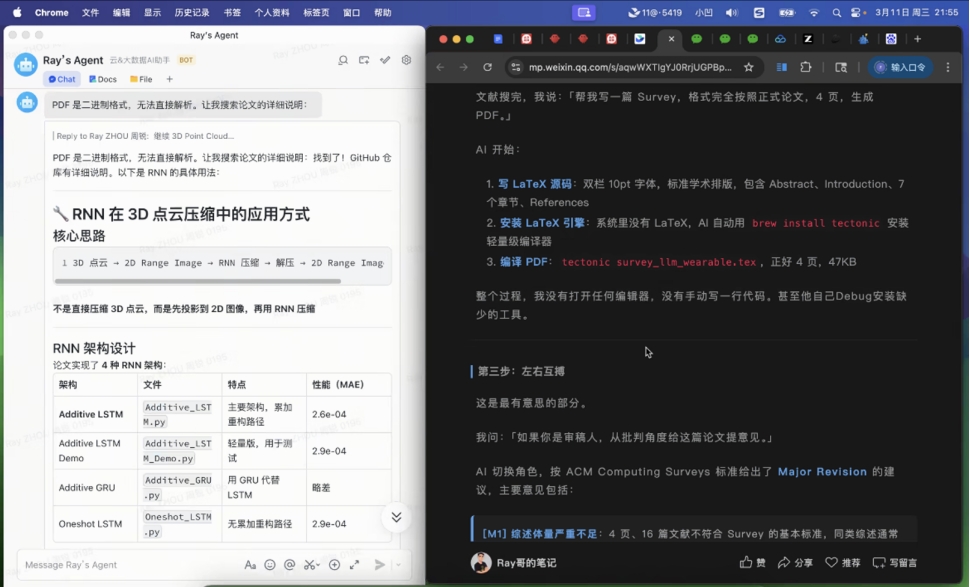Like the article with 赞 button
Viewport: 970px width, 587px height.
pyautogui.click(x=752, y=563)
